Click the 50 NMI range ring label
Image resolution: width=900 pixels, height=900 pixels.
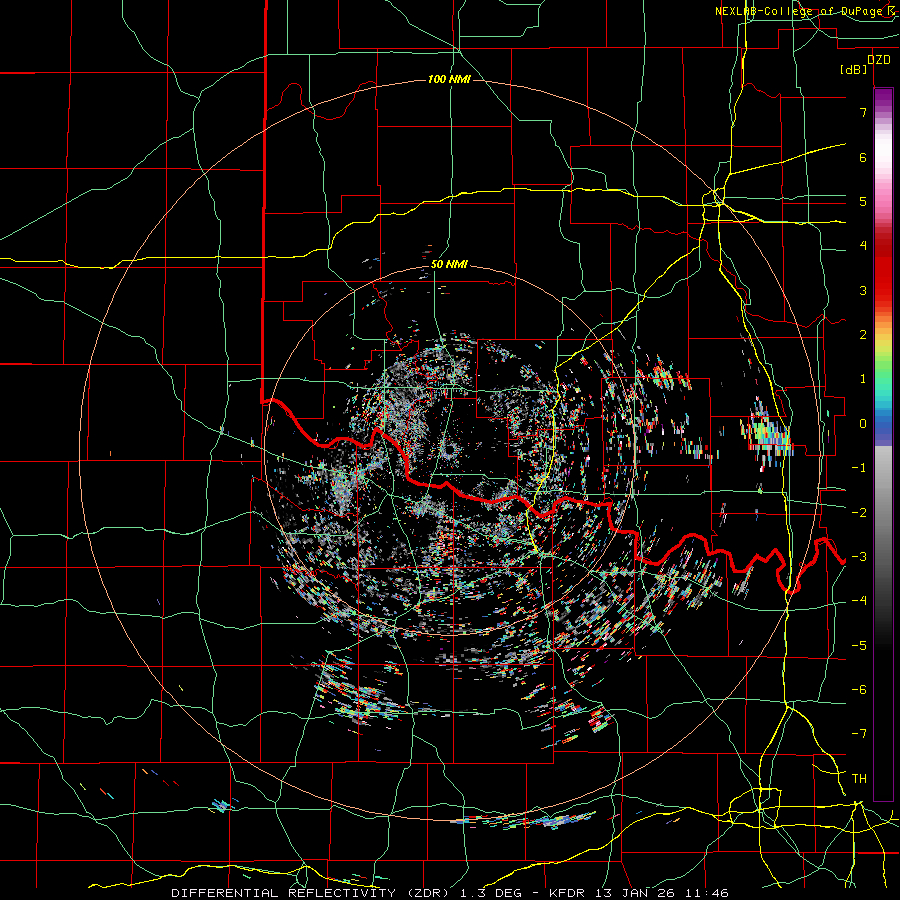point(449,265)
